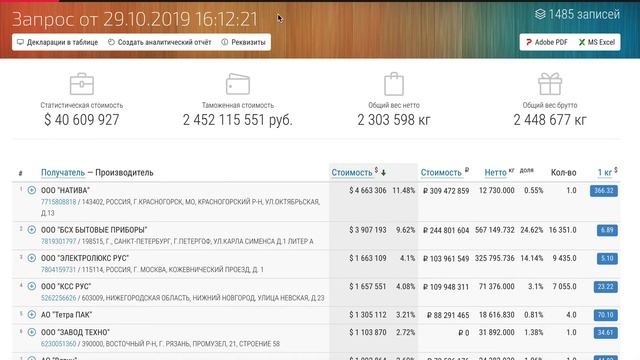Sort by Получатель column
The width and height of the screenshot is (640, 360).
pyautogui.click(x=63, y=173)
